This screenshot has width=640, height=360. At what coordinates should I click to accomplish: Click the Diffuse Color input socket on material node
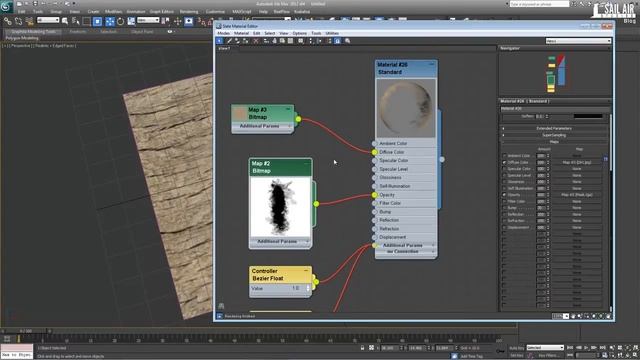point(374,152)
